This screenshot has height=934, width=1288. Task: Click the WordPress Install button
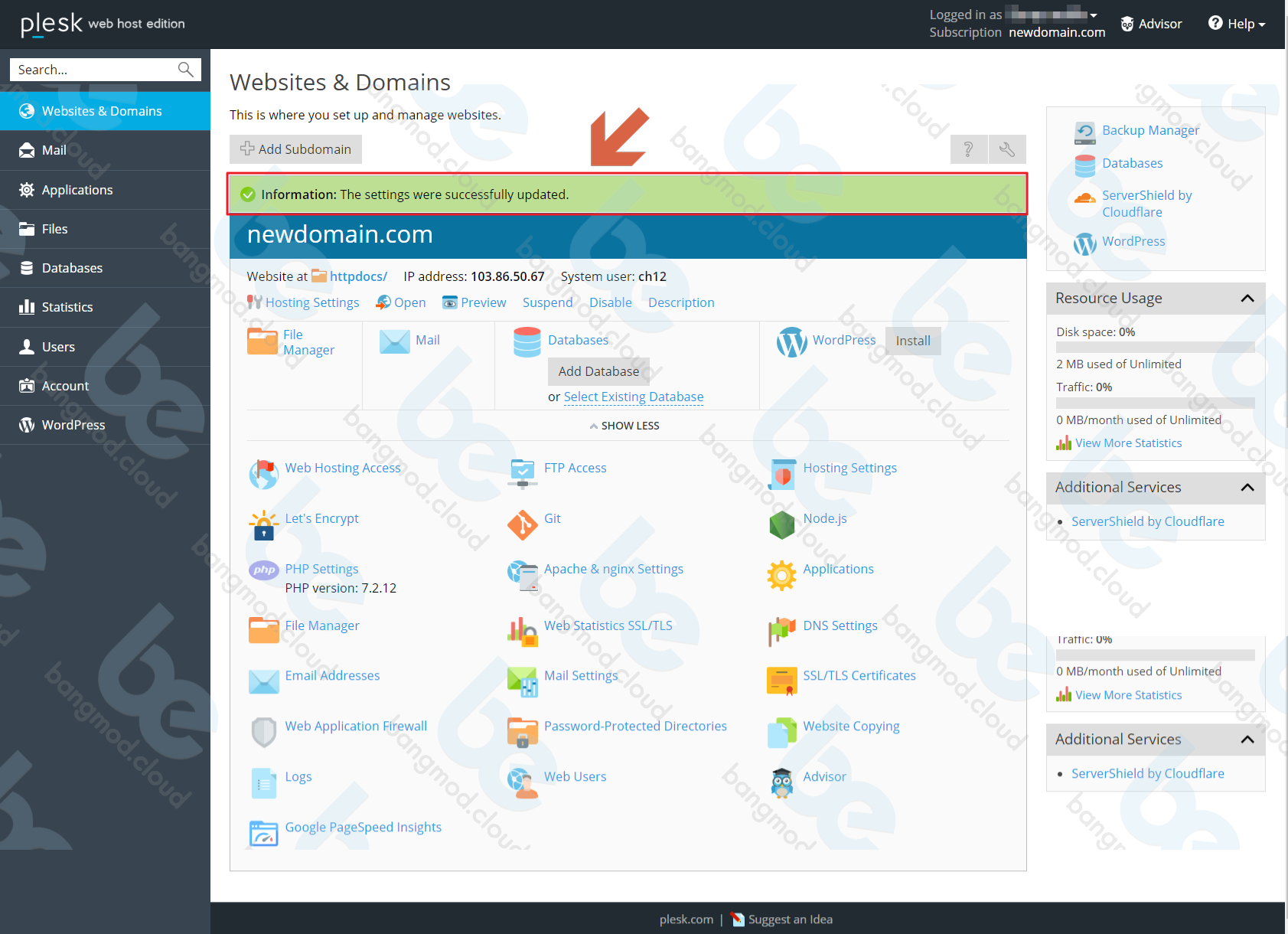click(913, 341)
